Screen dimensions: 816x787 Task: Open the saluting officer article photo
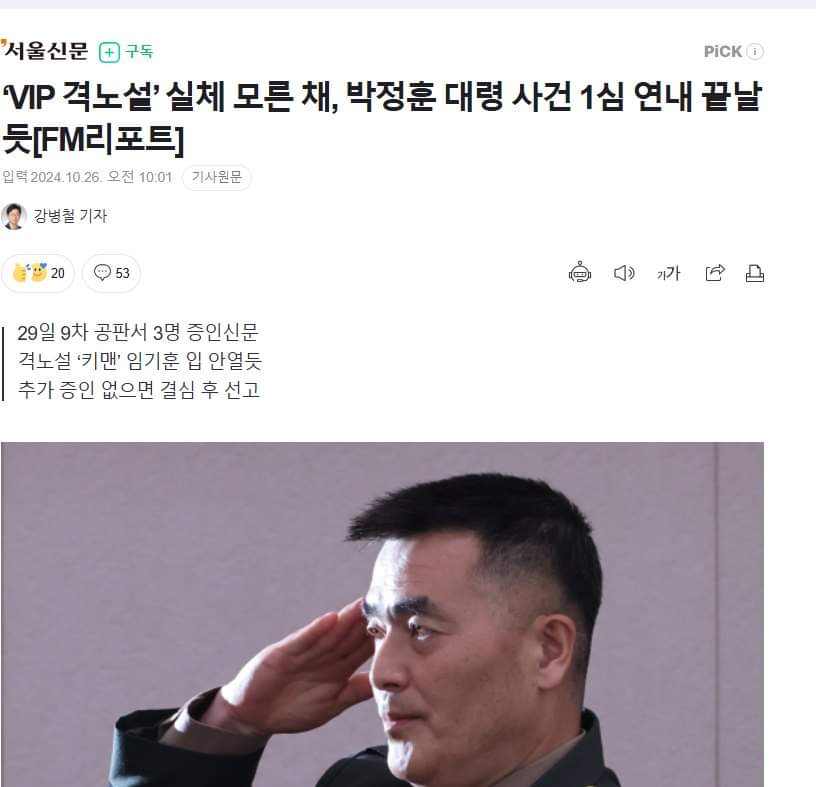coord(382,614)
